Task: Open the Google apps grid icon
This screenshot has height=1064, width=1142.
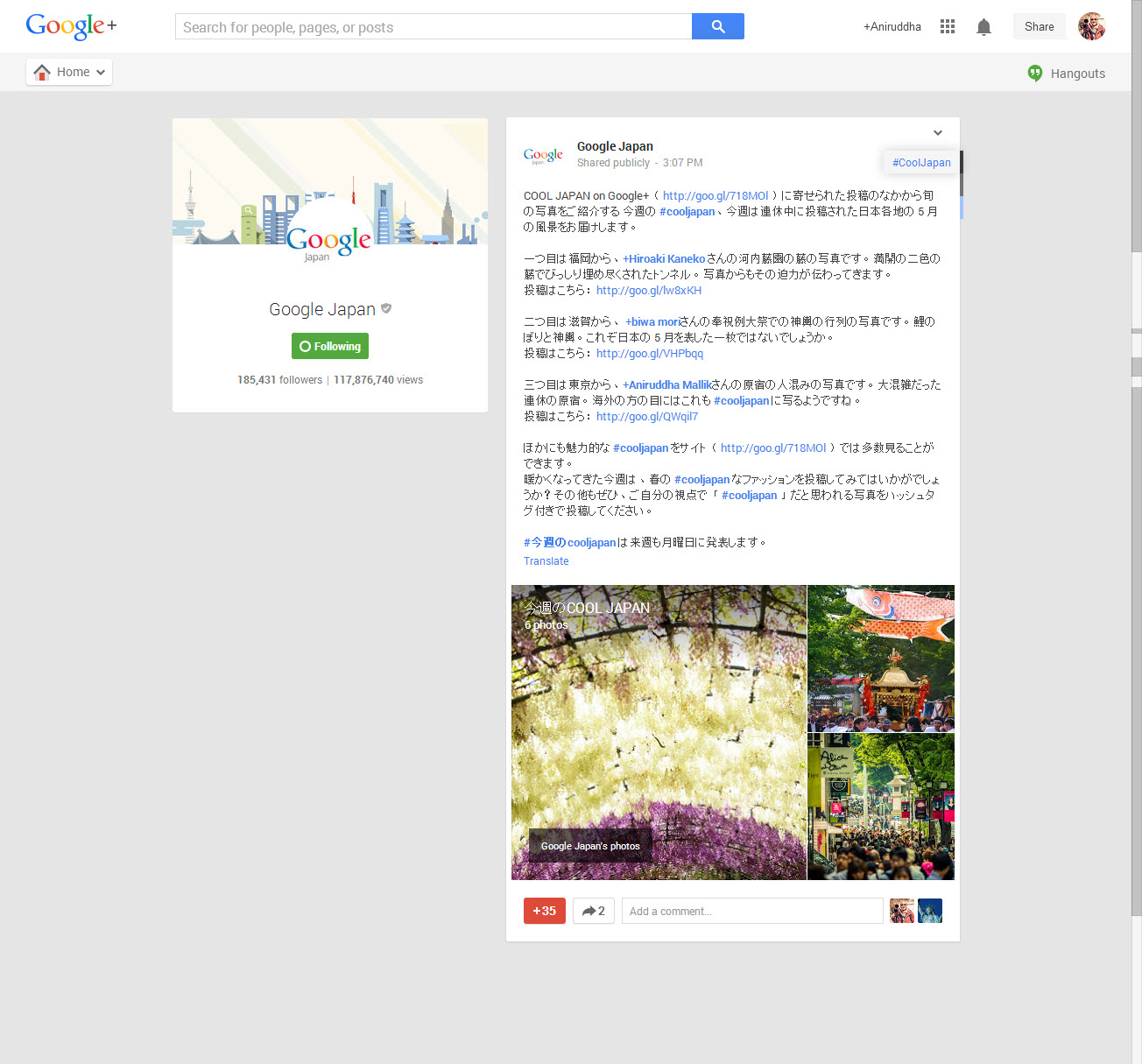Action: tap(948, 26)
